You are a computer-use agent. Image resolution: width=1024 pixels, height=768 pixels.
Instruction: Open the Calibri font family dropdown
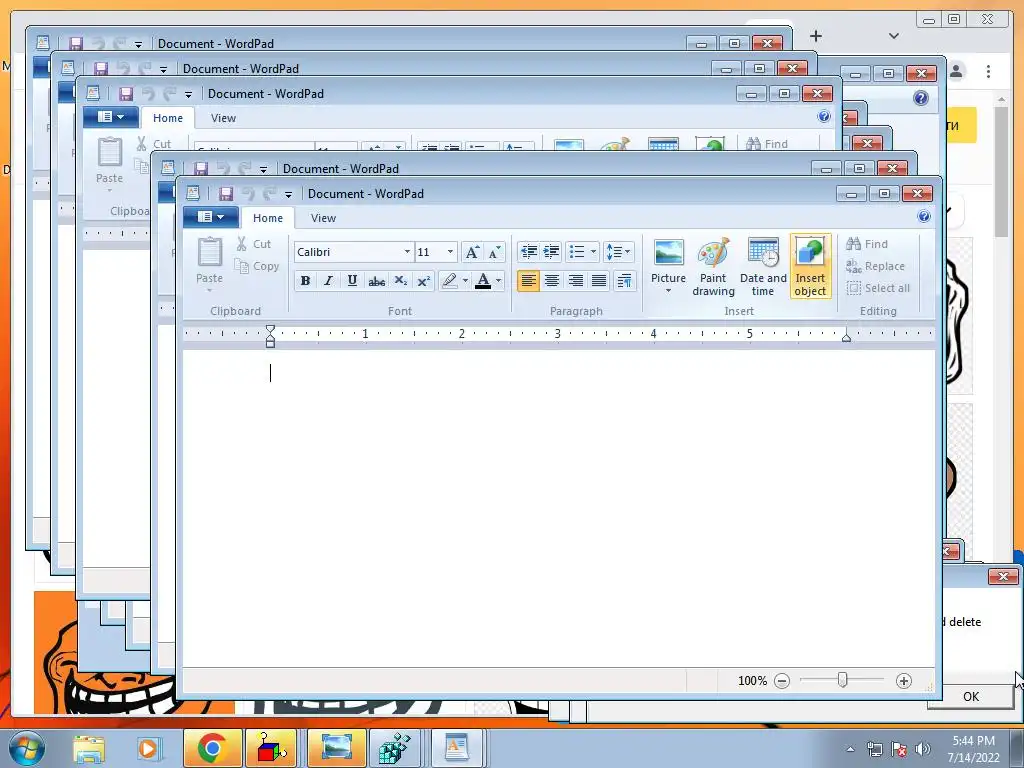click(407, 252)
